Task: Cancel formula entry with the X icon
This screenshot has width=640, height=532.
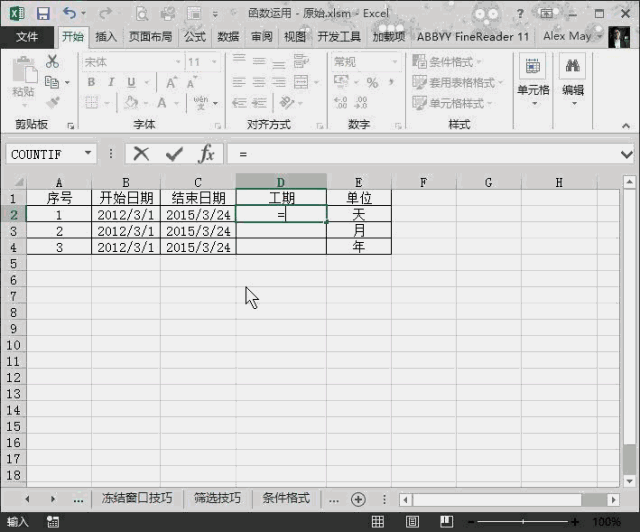Action: coord(141,154)
